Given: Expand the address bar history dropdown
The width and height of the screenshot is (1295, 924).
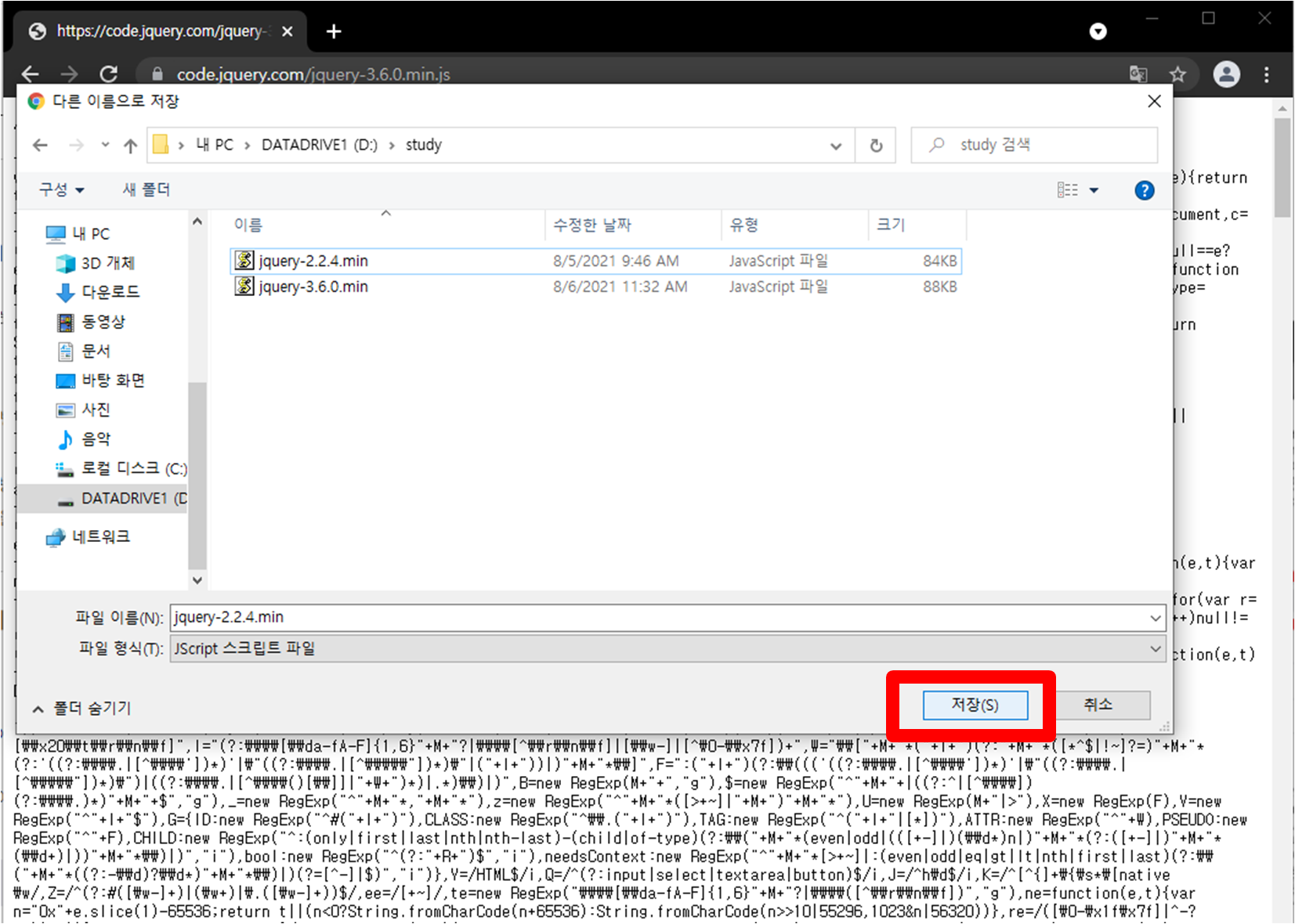Looking at the screenshot, I should coord(836,146).
